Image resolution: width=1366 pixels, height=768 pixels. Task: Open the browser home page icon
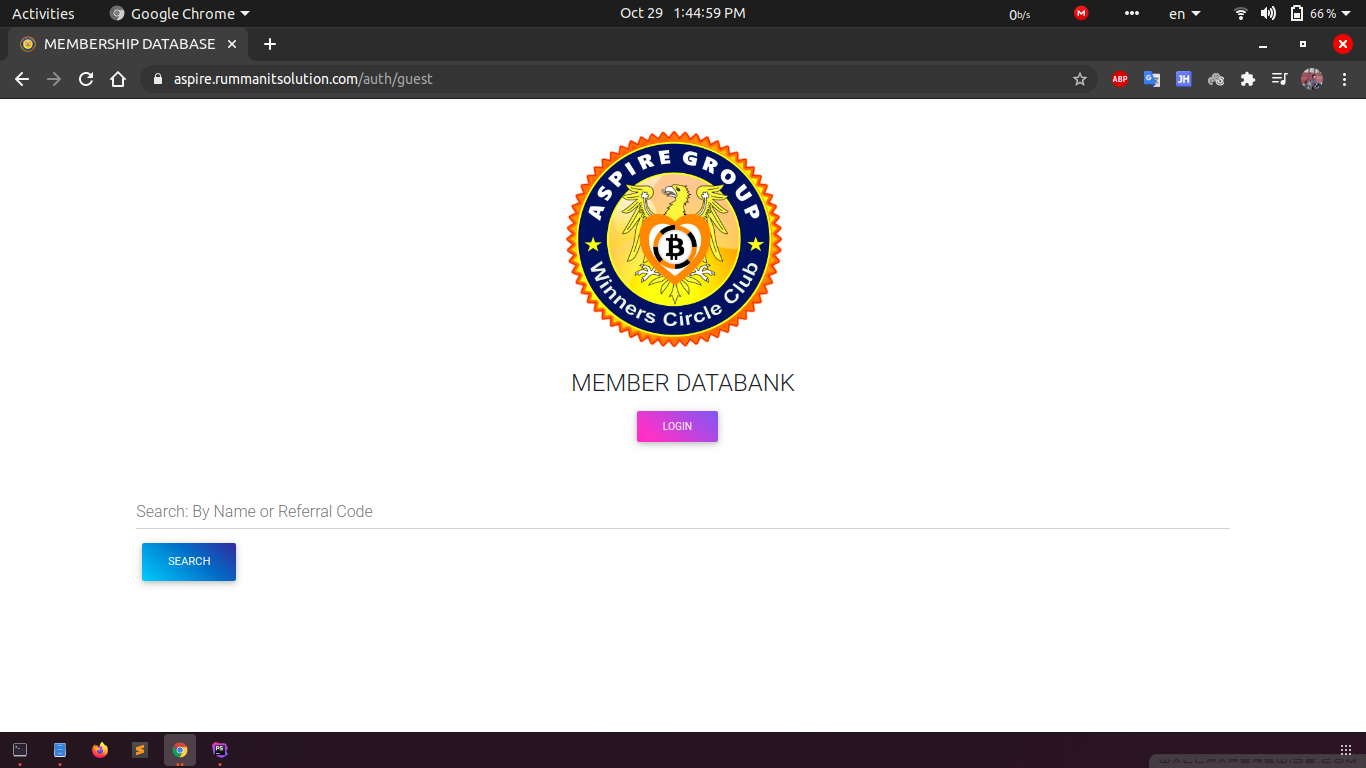click(x=118, y=79)
